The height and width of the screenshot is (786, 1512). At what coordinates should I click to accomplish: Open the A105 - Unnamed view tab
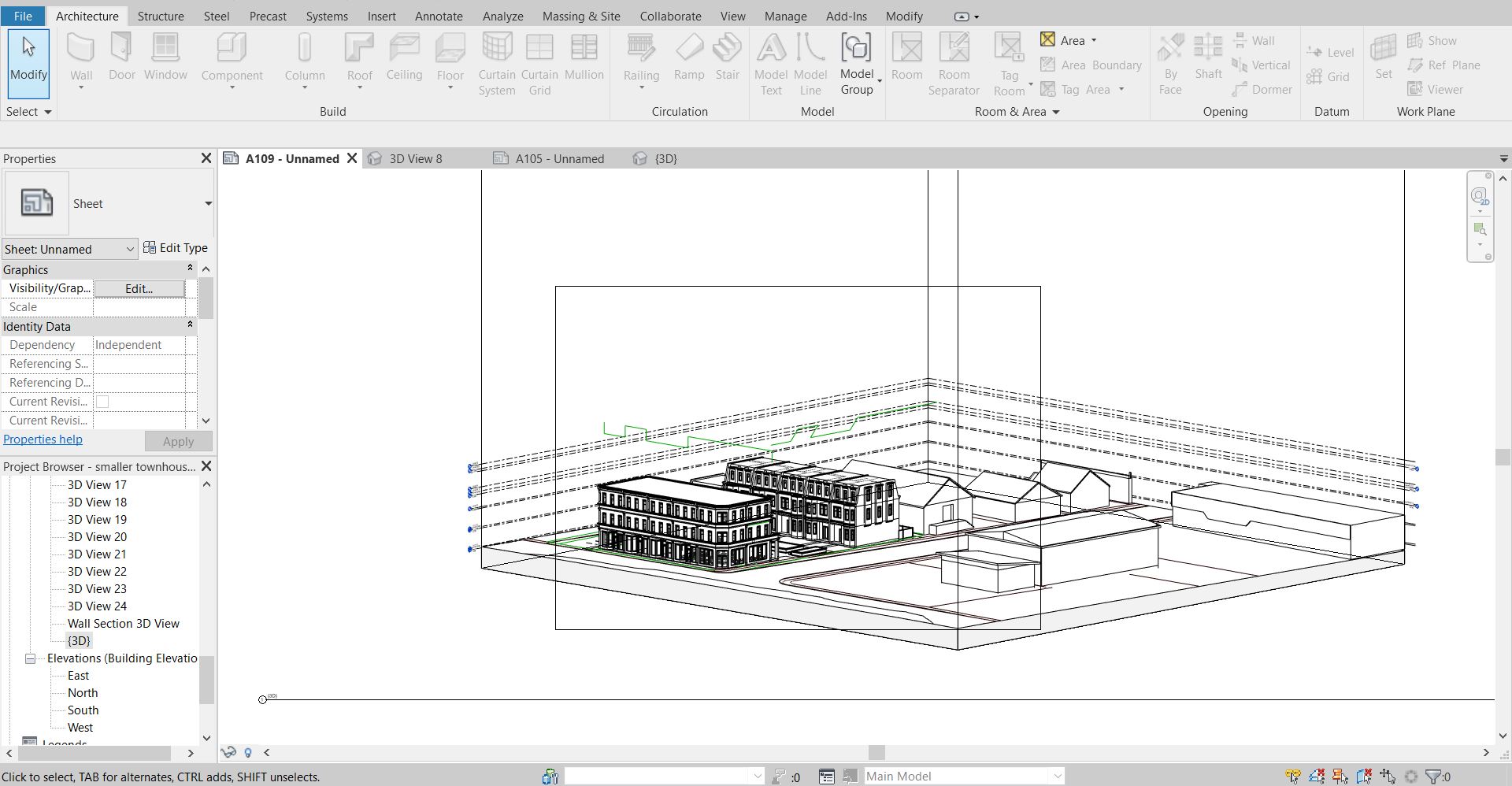pyautogui.click(x=559, y=158)
